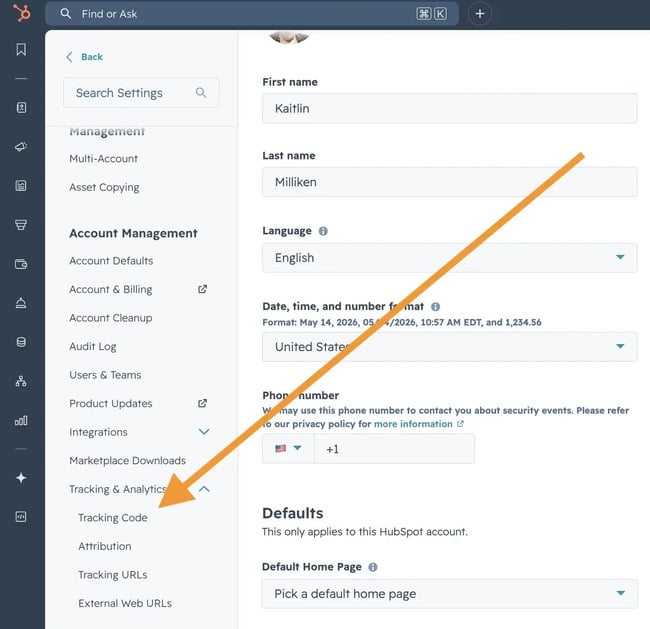Viewport: 650px width, 629px height.
Task: Click the Tracking & Analytics label
Action: (x=118, y=489)
